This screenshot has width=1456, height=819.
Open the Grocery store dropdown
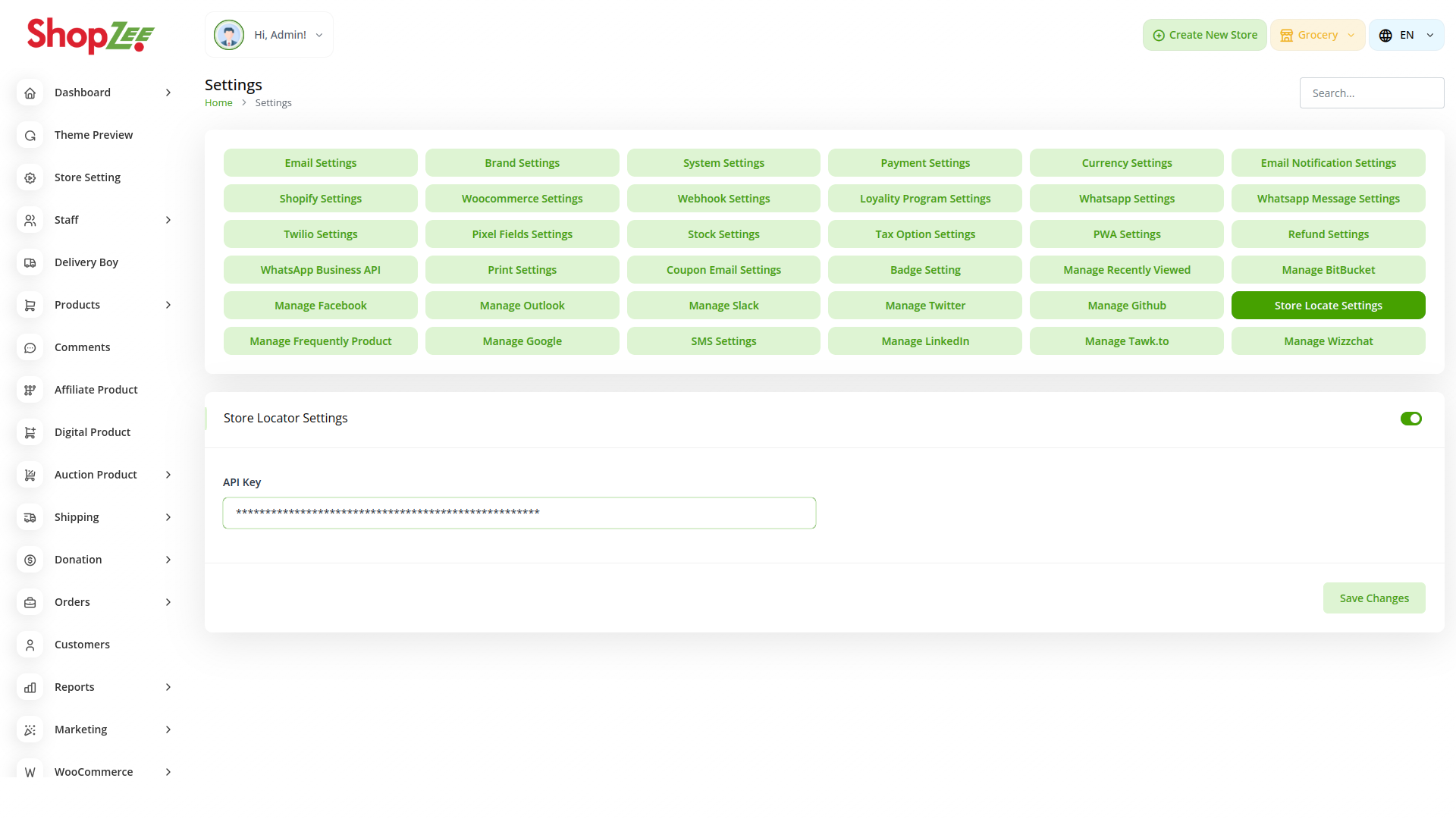[x=1317, y=35]
